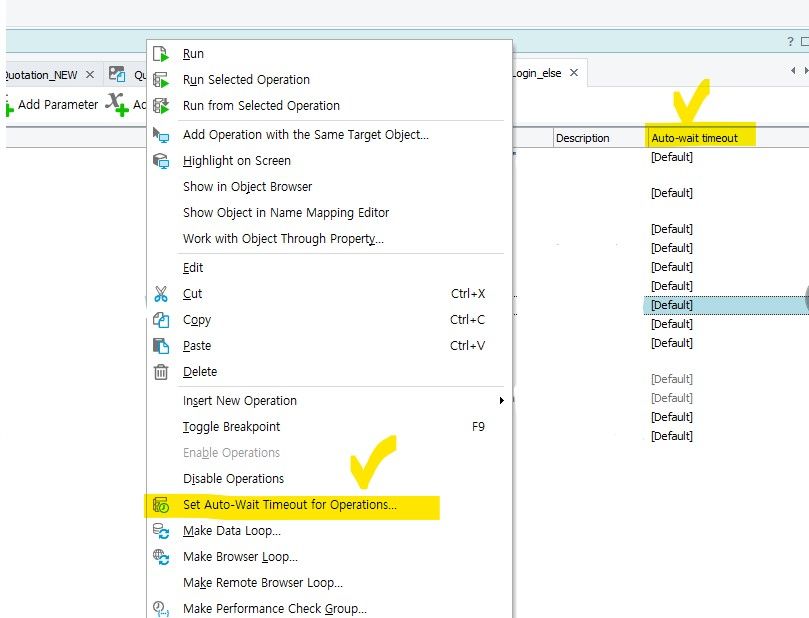Select Disable Operations menu entry
This screenshot has width=809, height=618.
click(233, 479)
